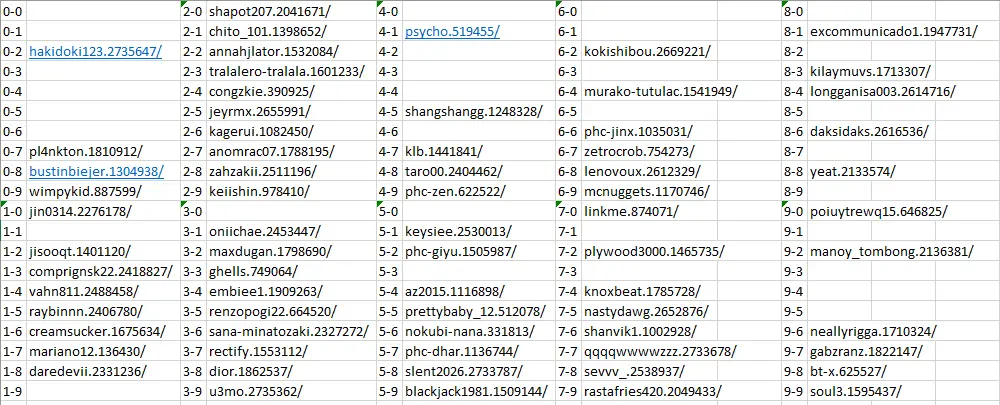This screenshot has width=1000, height=405.
Task: Follow the bustinbiejer.1304938/ link
Action: [96, 171]
